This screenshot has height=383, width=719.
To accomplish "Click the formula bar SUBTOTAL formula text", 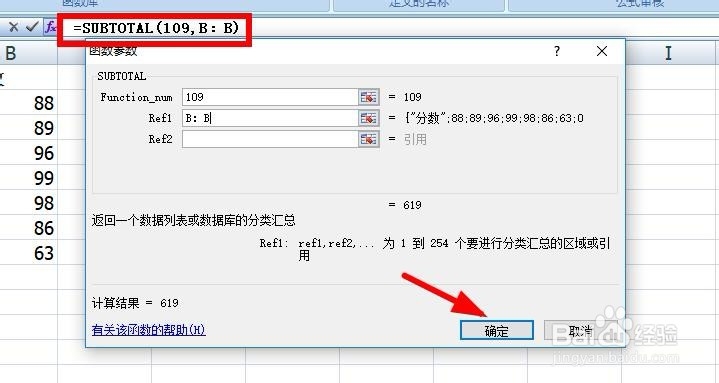I will pos(156,28).
